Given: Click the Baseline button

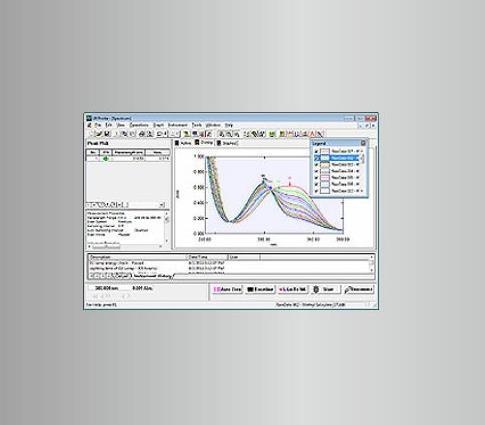Looking at the screenshot, I should click(260, 289).
